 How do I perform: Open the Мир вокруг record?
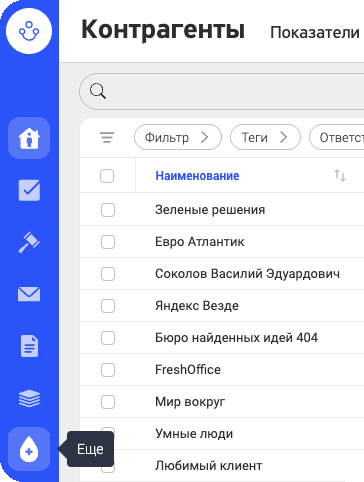tap(190, 402)
